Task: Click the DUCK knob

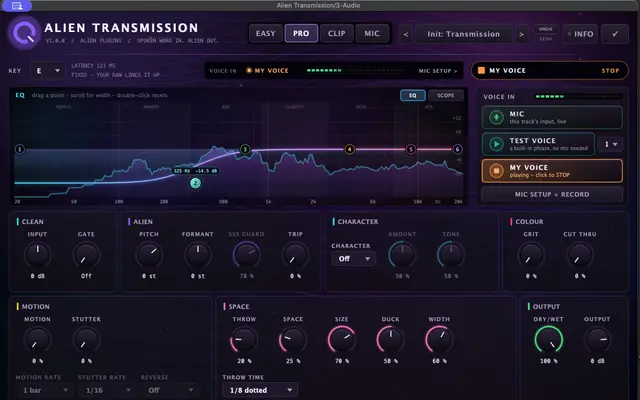Action: point(390,340)
